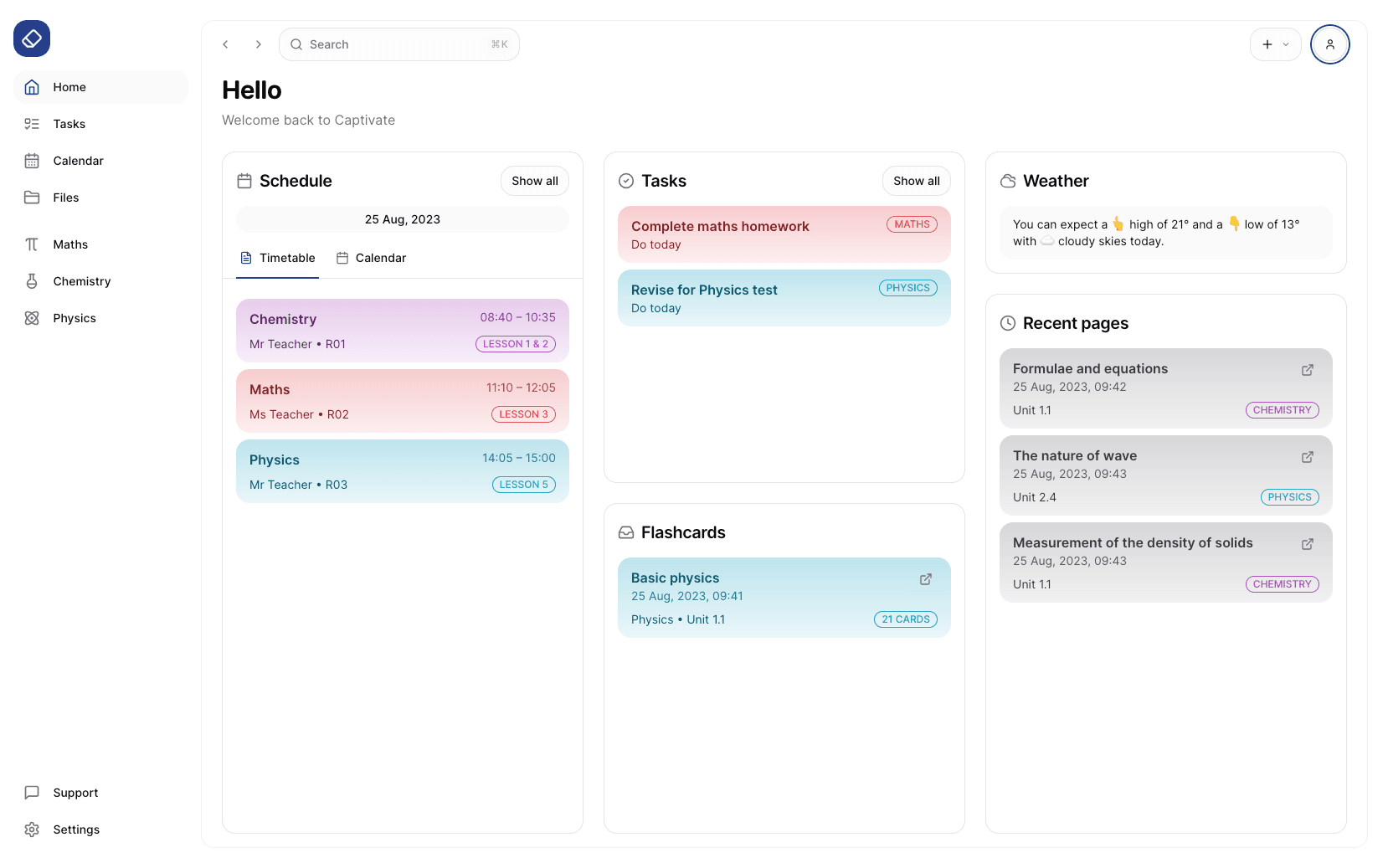Switch to the Calendar tab in Schedule
The width and height of the screenshot is (1388, 868).
372,258
